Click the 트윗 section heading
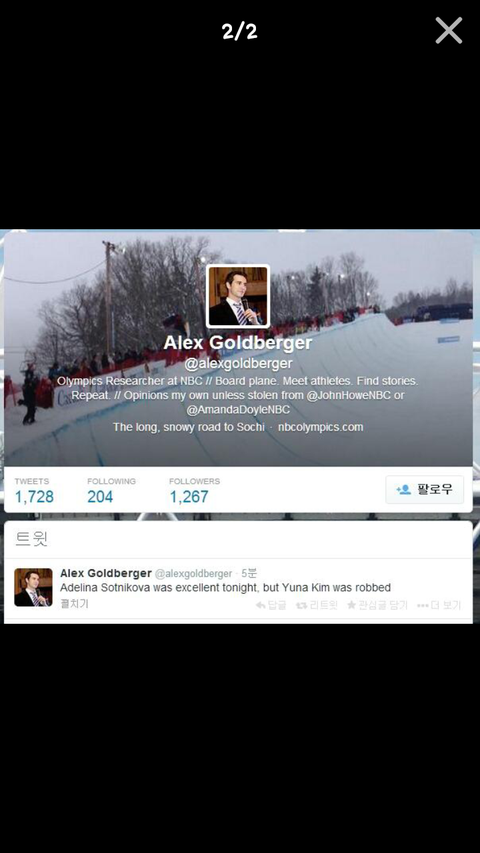Viewport: 480px width, 853px height. point(32,539)
